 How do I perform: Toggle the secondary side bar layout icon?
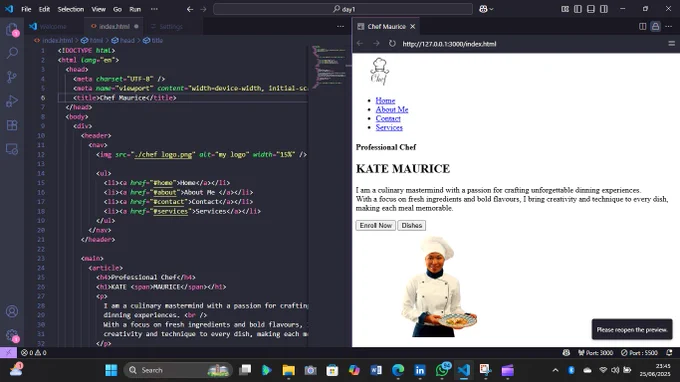click(x=604, y=9)
